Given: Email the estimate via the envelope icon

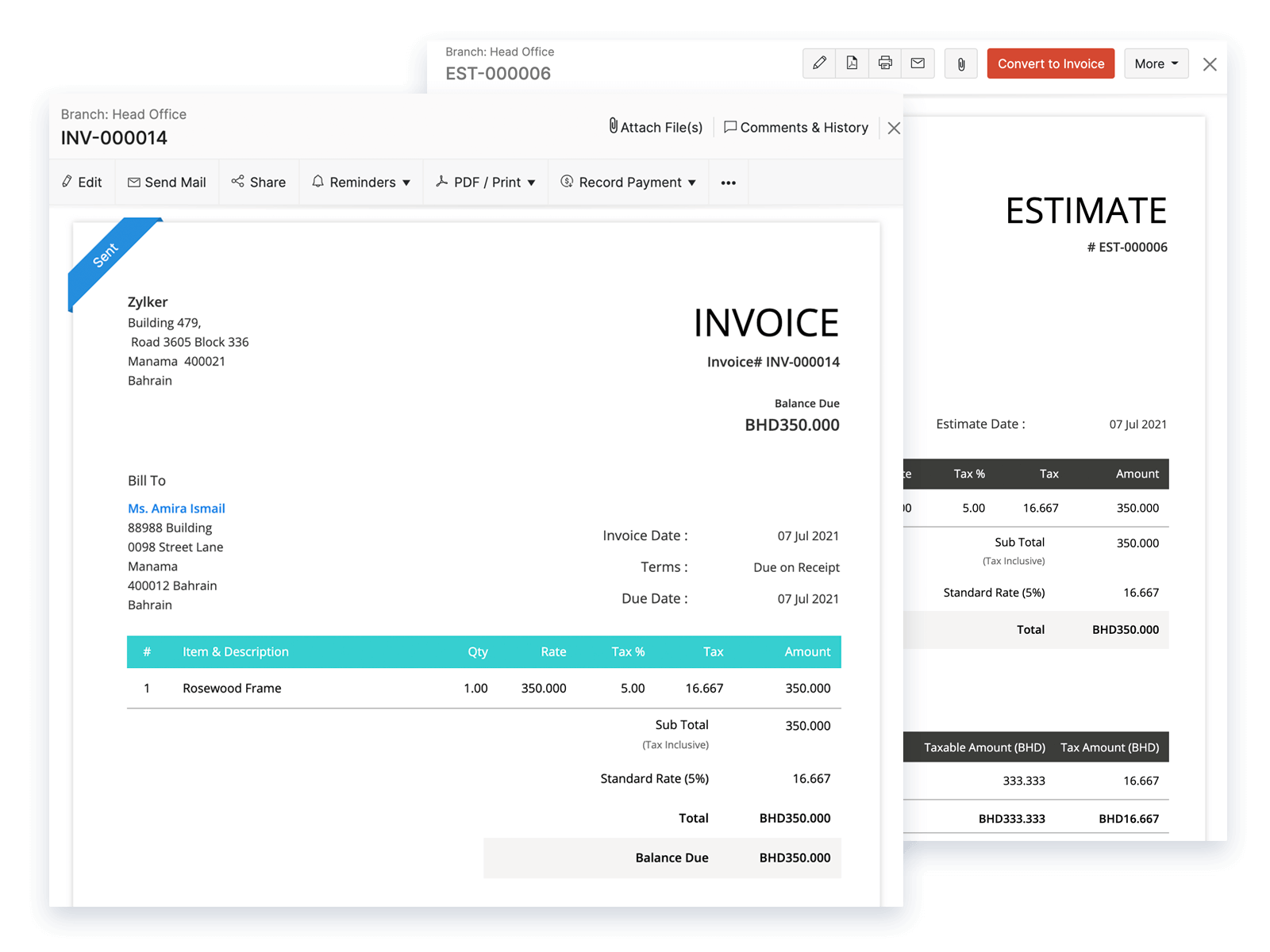Looking at the screenshot, I should point(918,63).
